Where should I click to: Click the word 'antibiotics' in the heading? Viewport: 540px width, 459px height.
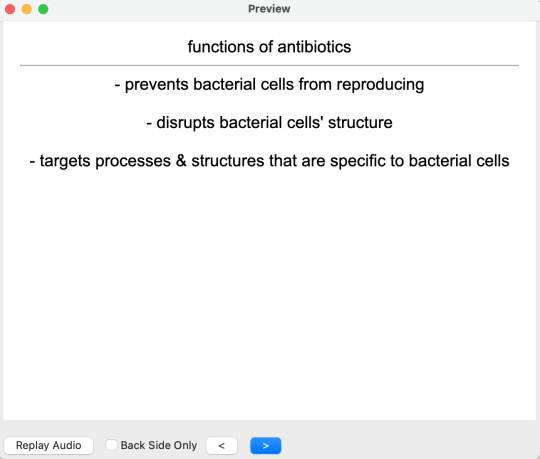click(314, 47)
